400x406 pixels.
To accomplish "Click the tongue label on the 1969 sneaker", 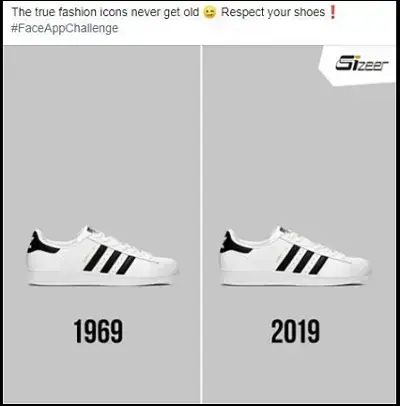I will click(x=91, y=229).
